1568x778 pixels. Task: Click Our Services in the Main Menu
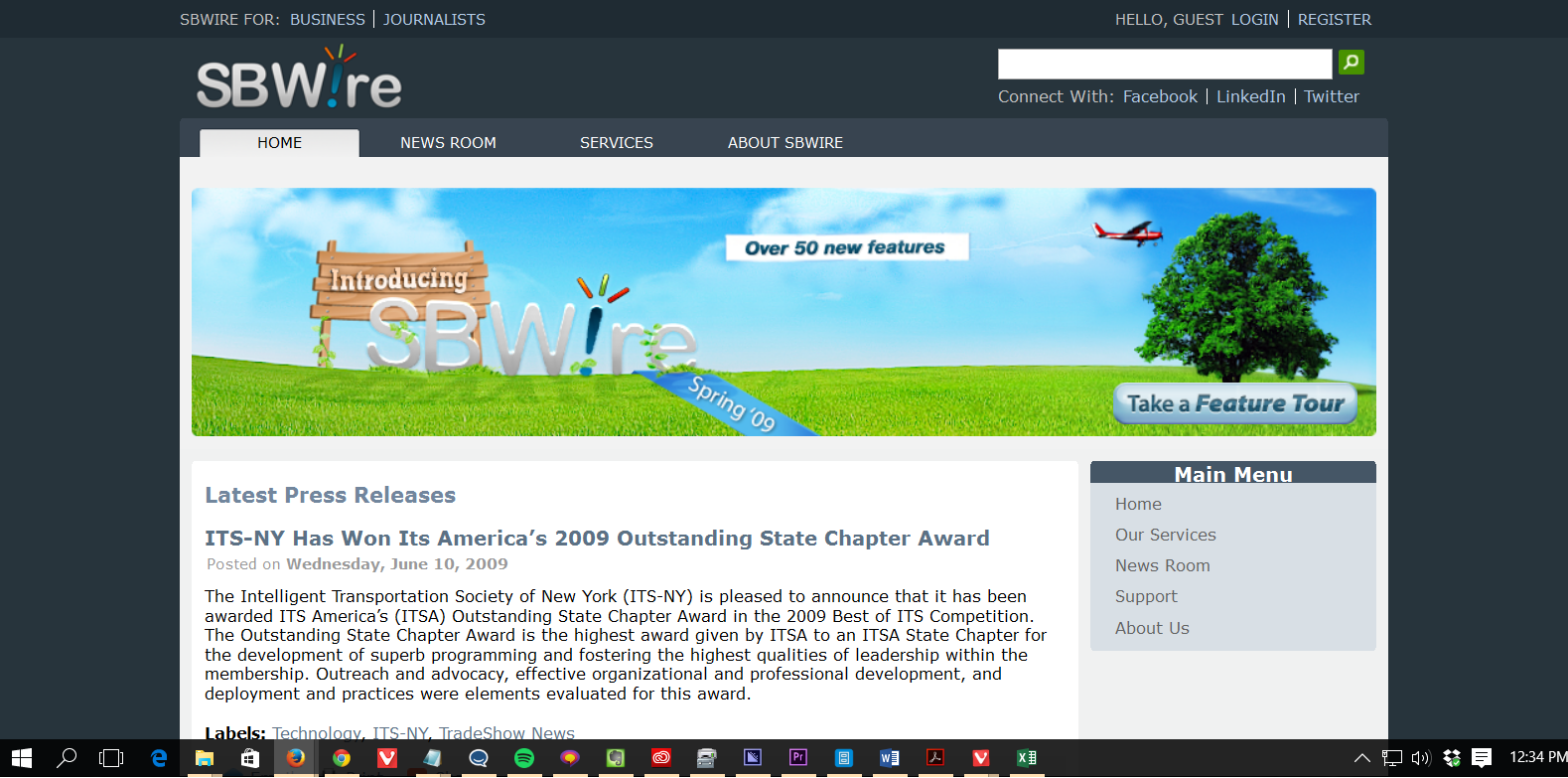pyautogui.click(x=1166, y=535)
